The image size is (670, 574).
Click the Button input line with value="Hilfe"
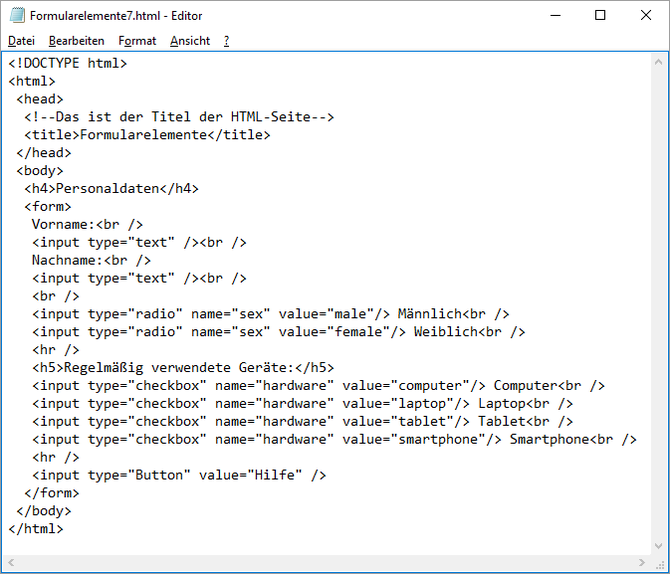pos(179,475)
